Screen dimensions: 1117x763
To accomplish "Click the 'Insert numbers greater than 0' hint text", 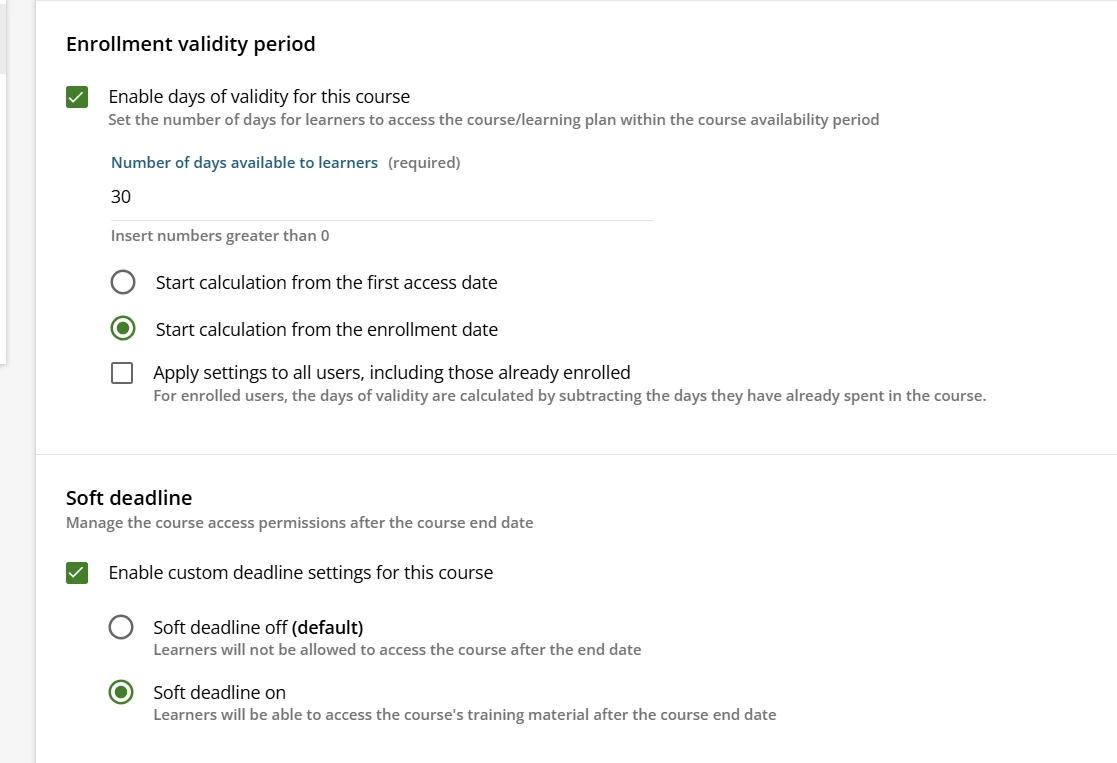I will pos(220,236).
